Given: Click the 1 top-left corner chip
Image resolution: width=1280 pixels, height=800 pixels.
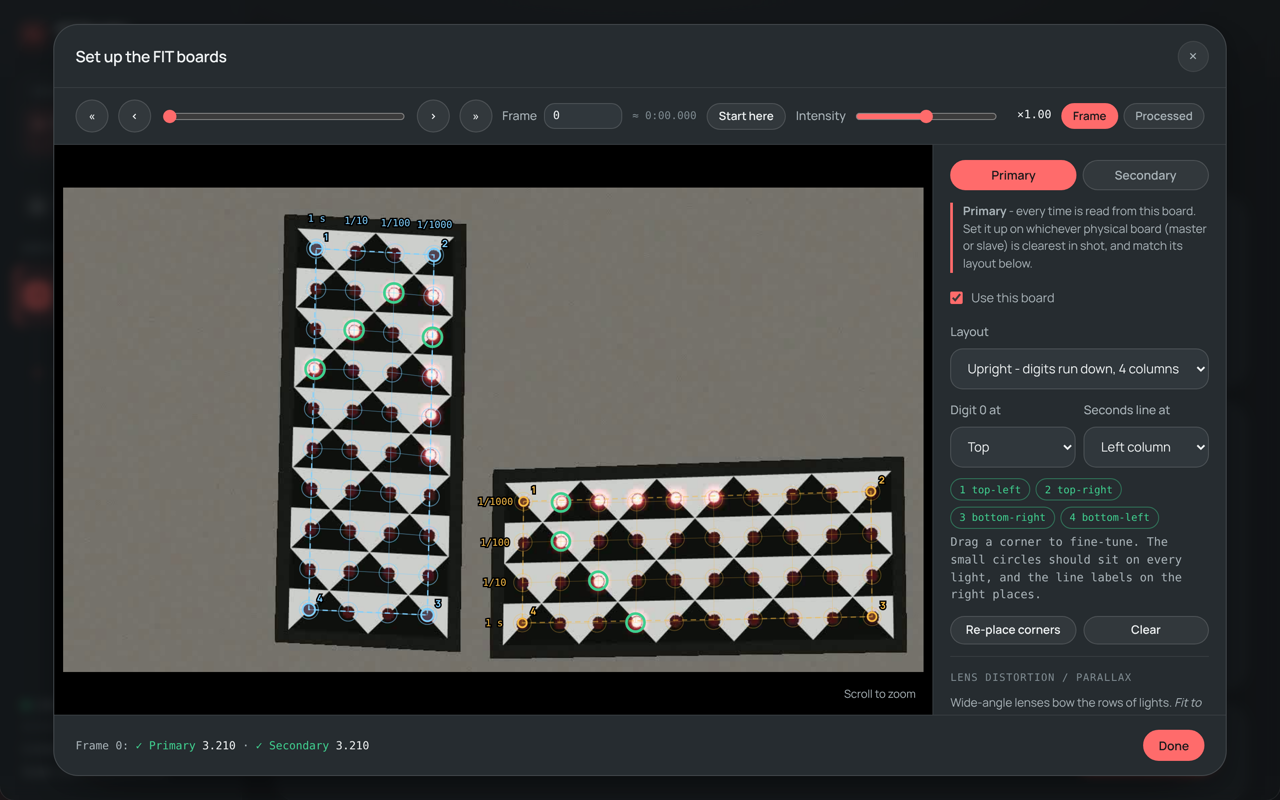Looking at the screenshot, I should pyautogui.click(x=990, y=490).
